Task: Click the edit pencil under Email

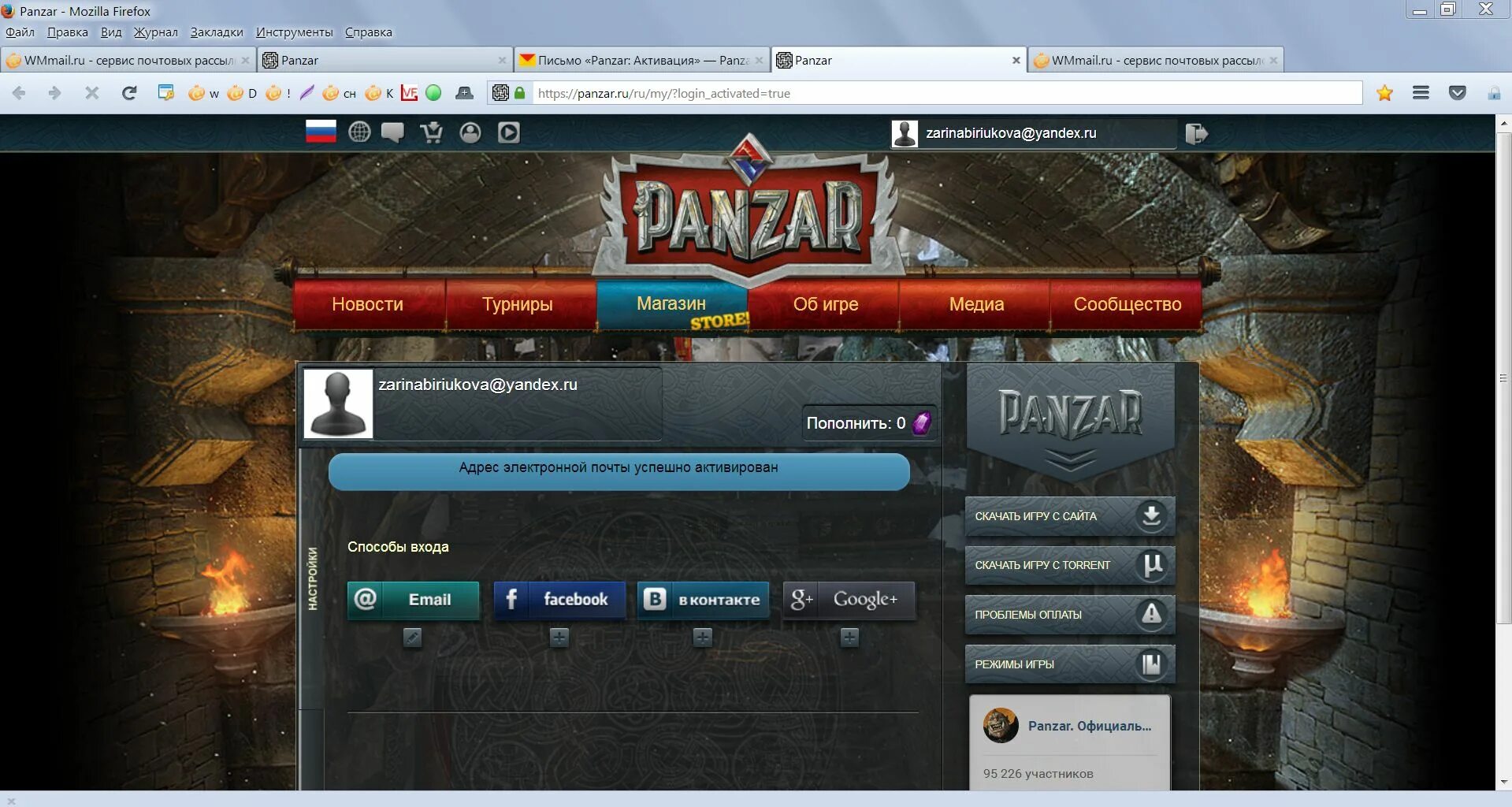Action: (x=412, y=638)
